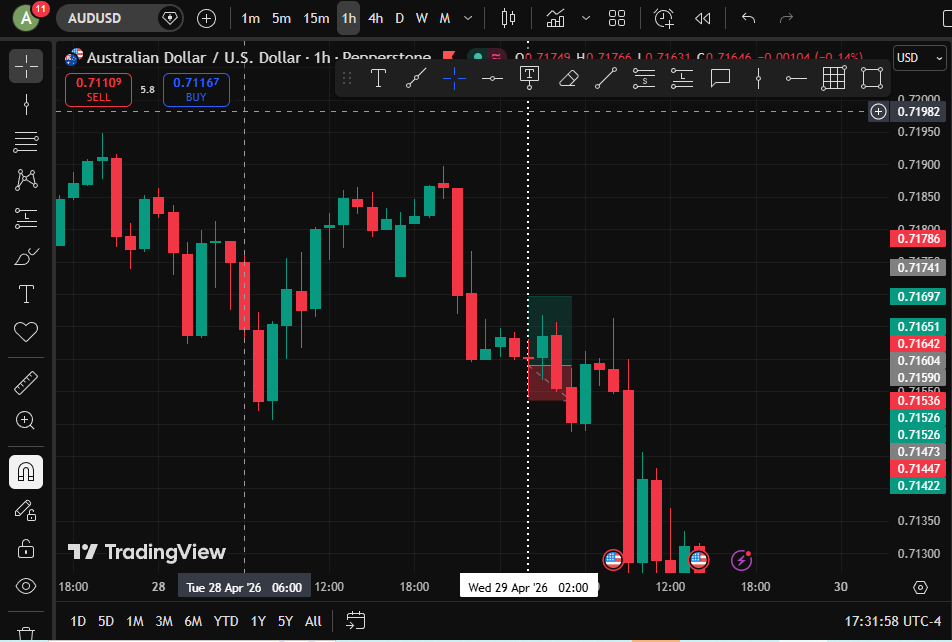Viewport: 952px width, 642px height.
Task: Select the Text tool in left sidebar
Action: tap(26, 294)
